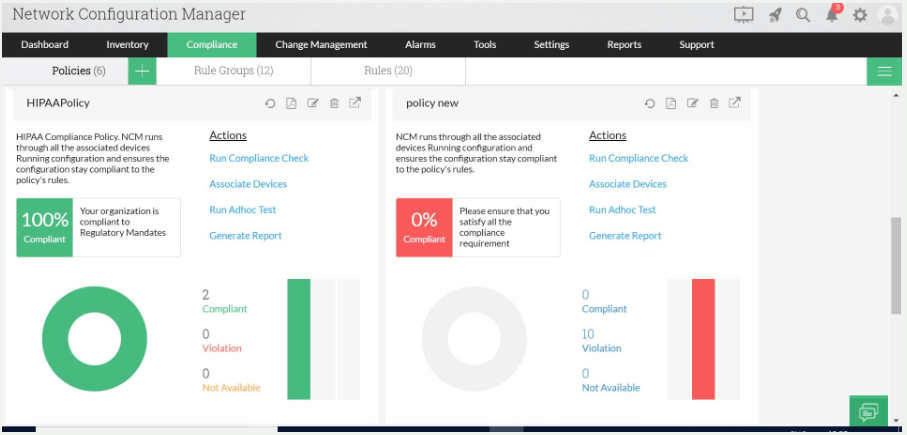Refresh the 'policy new' card
The height and width of the screenshot is (435, 907).
pyautogui.click(x=650, y=103)
